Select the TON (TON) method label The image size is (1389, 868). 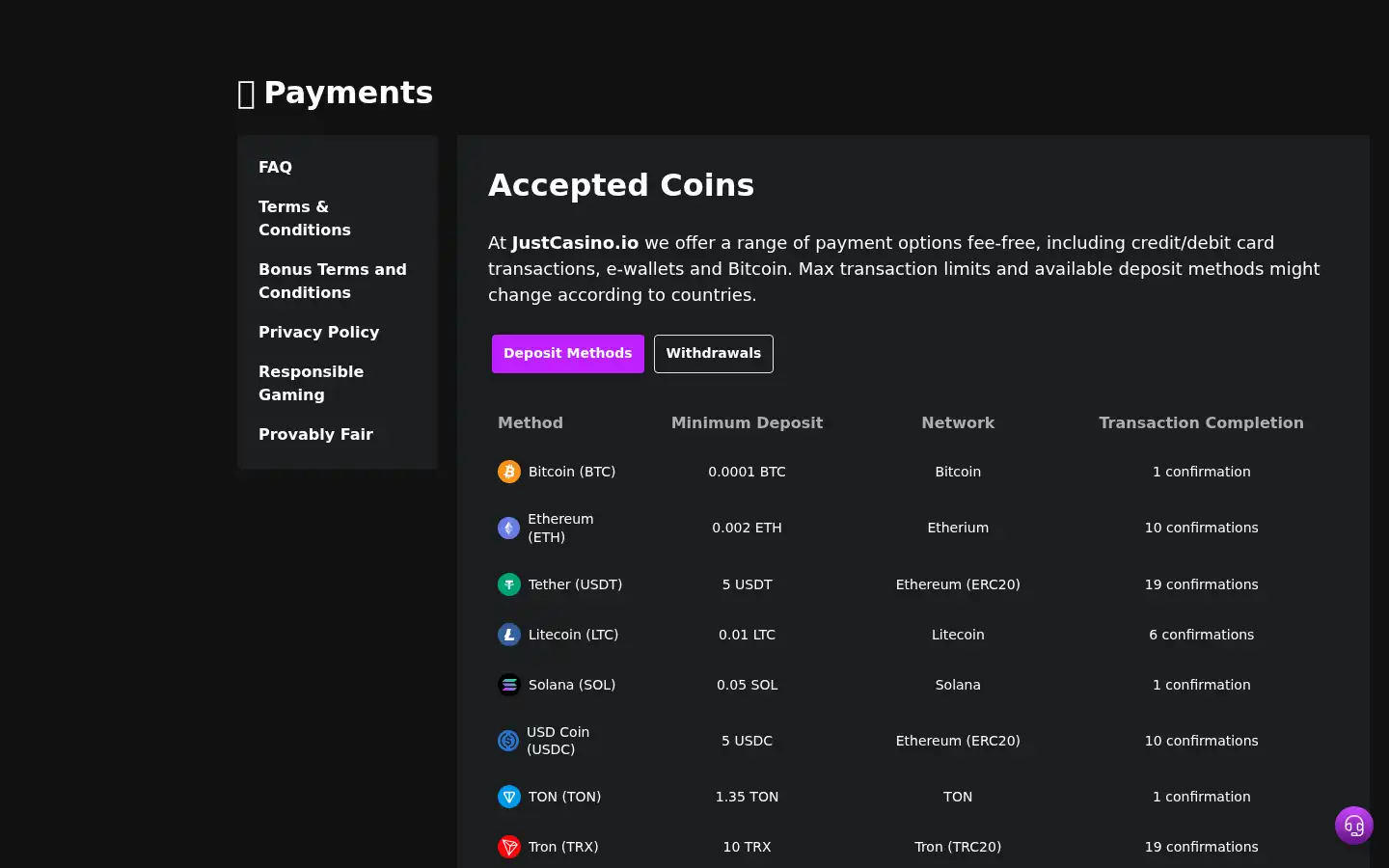[x=564, y=797]
